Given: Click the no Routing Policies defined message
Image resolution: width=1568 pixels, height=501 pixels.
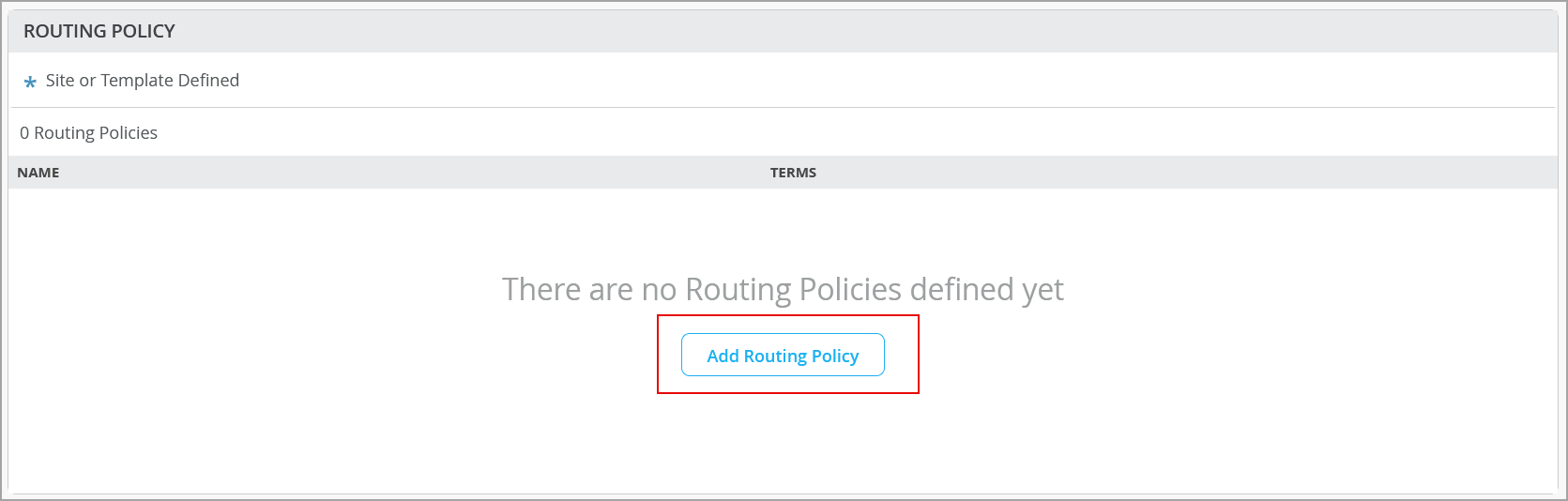Looking at the screenshot, I should click(783, 290).
